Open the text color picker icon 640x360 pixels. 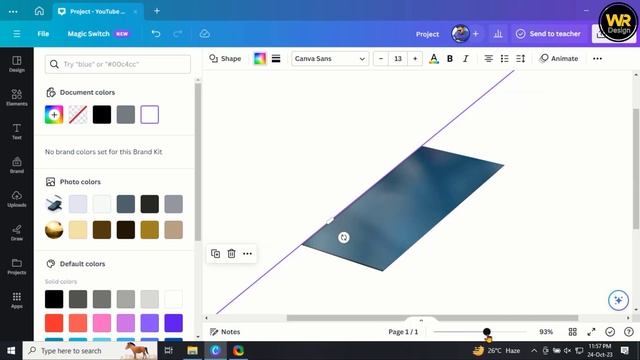[434, 59]
